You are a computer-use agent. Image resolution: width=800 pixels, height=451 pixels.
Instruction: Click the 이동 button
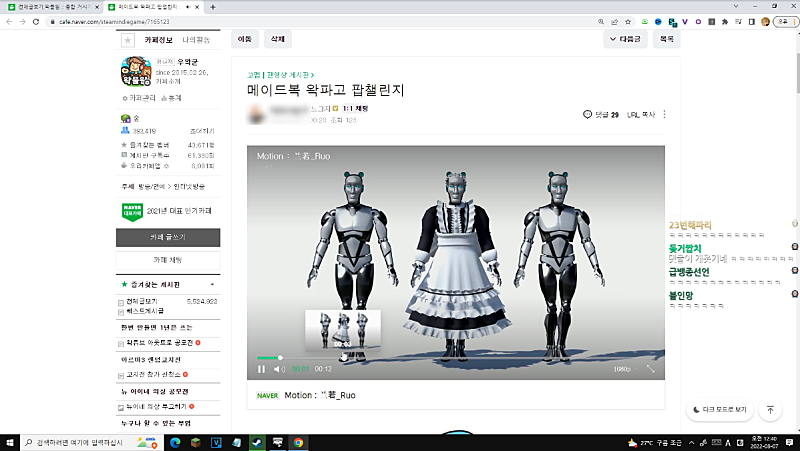245,39
